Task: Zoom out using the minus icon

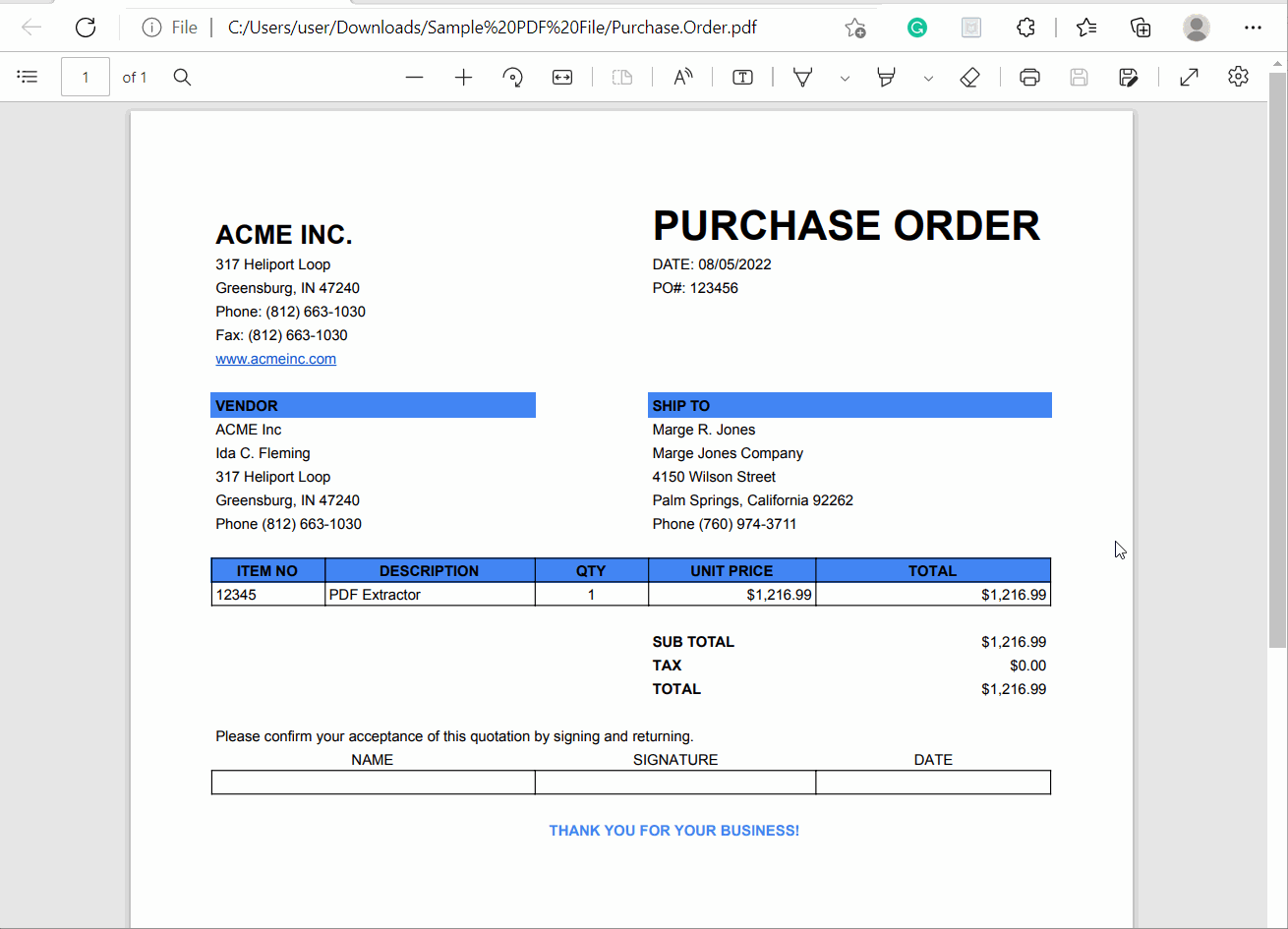Action: point(414,77)
